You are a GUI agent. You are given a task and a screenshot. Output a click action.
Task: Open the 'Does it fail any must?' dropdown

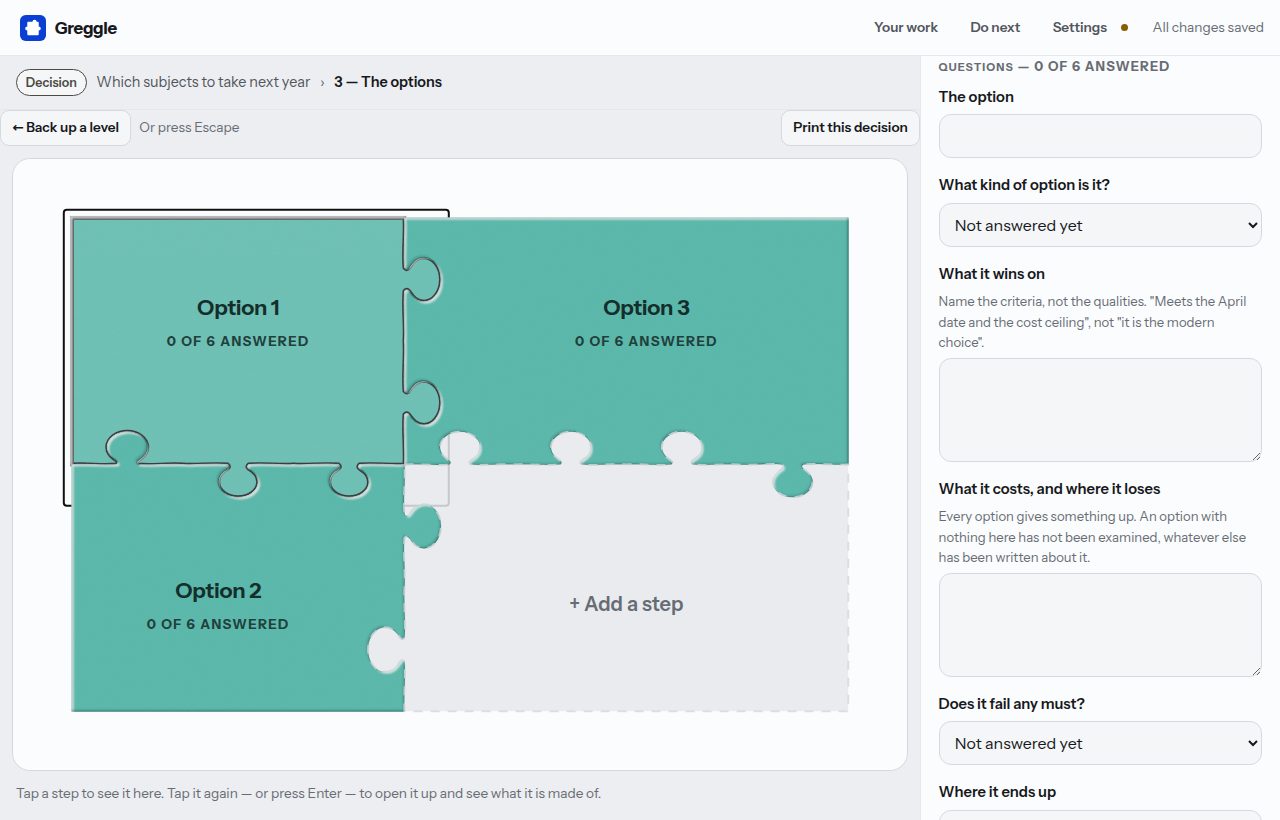point(1100,743)
